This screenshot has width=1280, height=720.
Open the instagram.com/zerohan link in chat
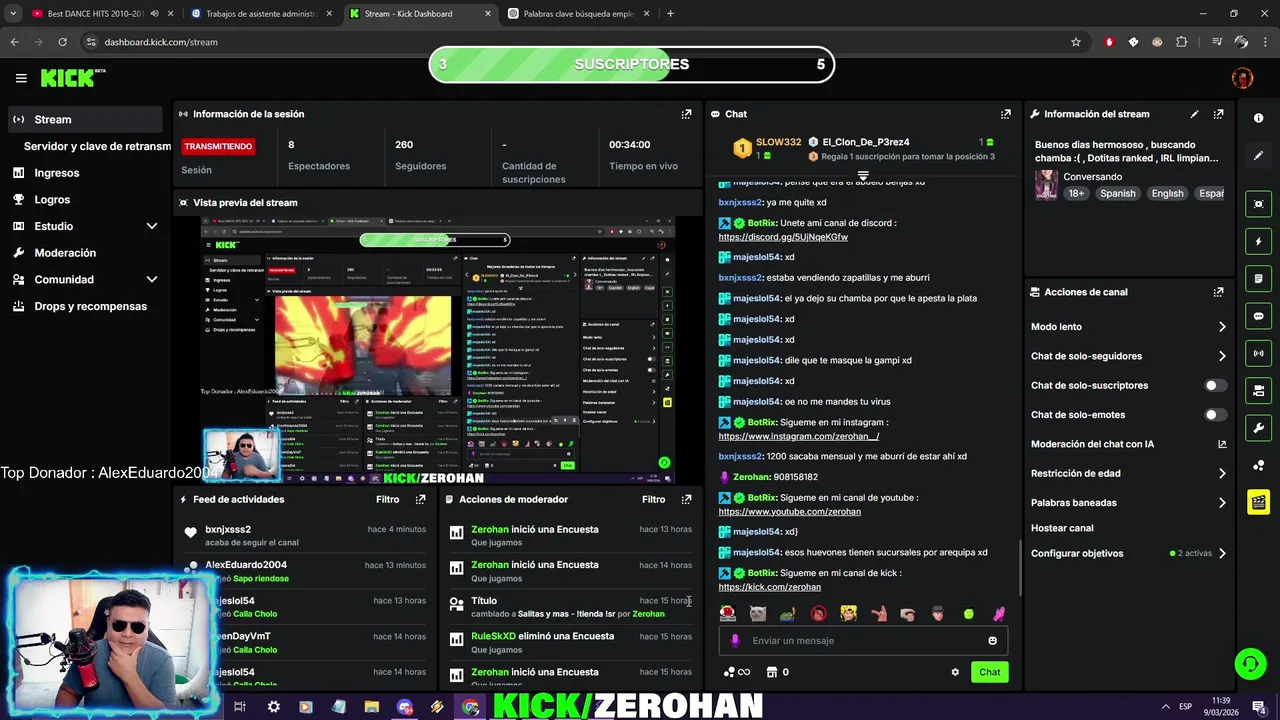coord(799,436)
